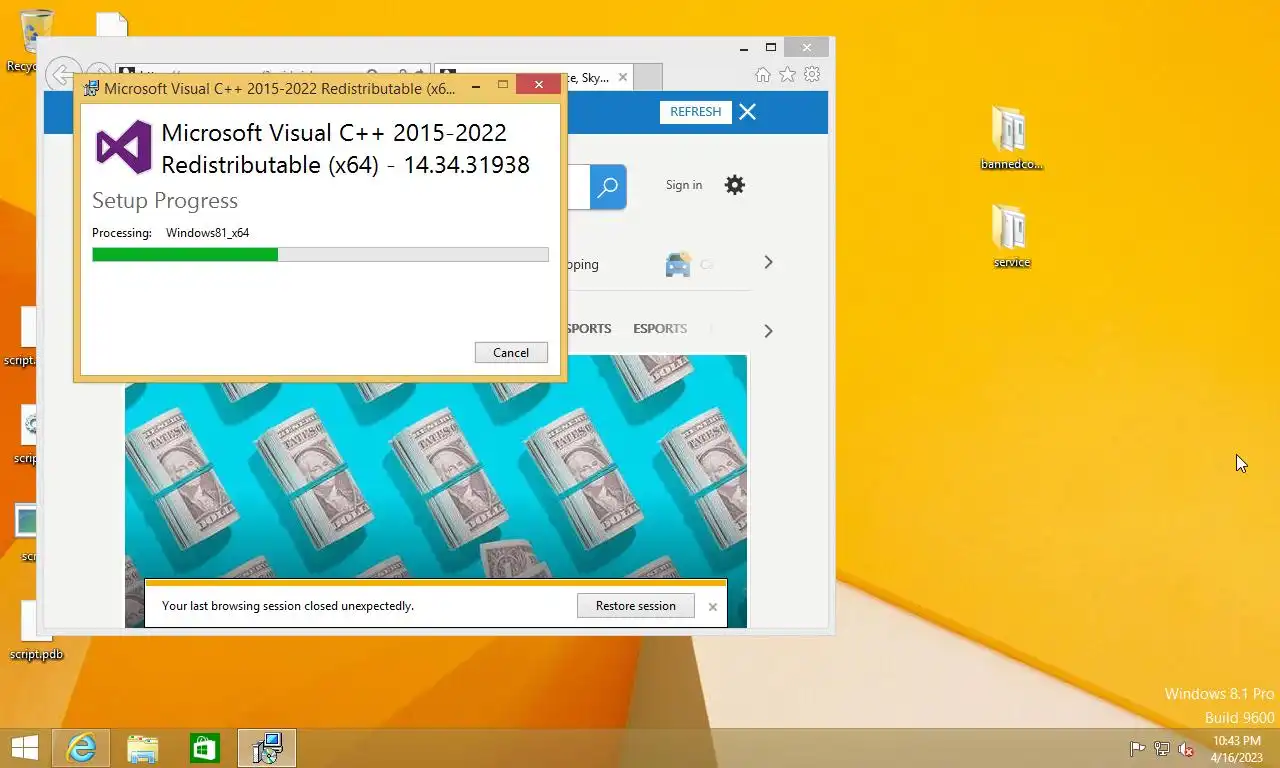This screenshot has width=1280, height=768.
Task: Click the blue REFRESH button in Internet Explorer
Action: point(695,112)
